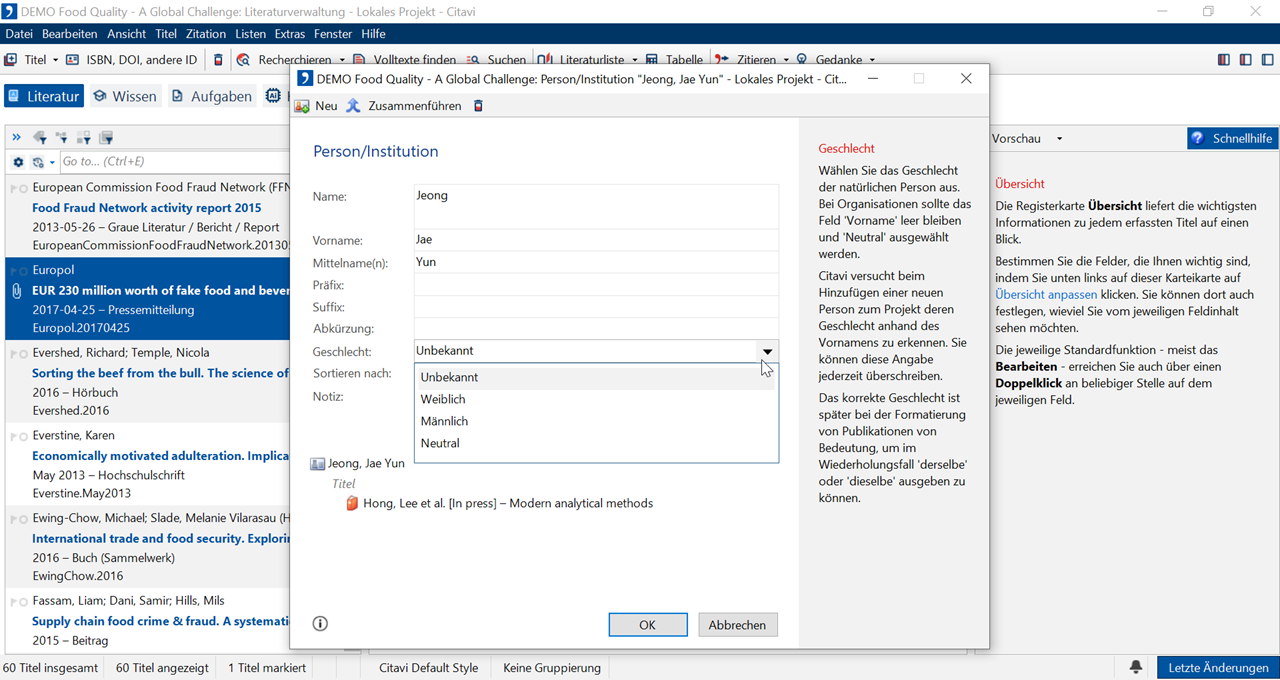Select Weiblich from the gender list
The width and height of the screenshot is (1280, 680).
tap(443, 399)
